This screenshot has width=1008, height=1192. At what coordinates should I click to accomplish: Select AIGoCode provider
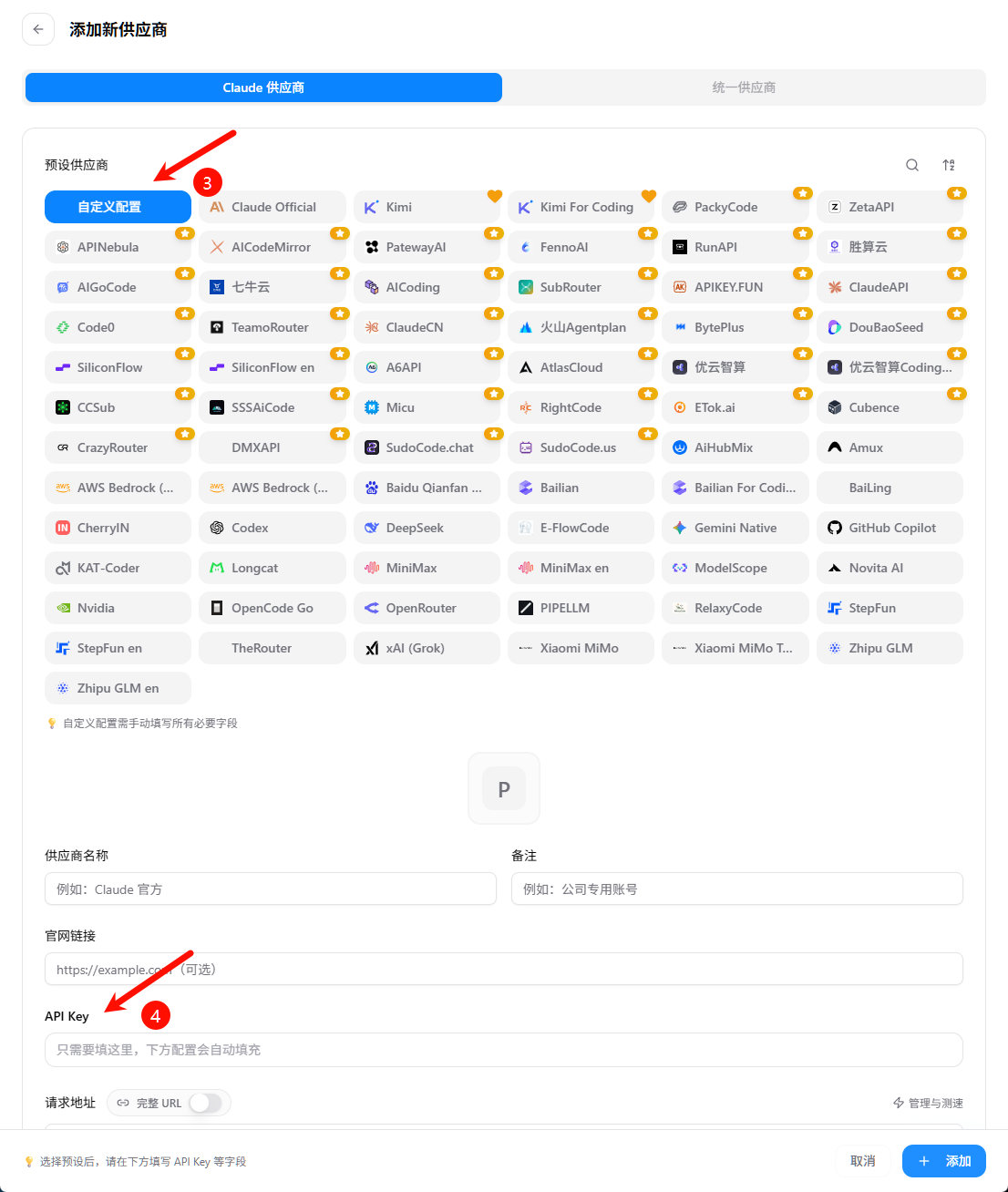(118, 287)
